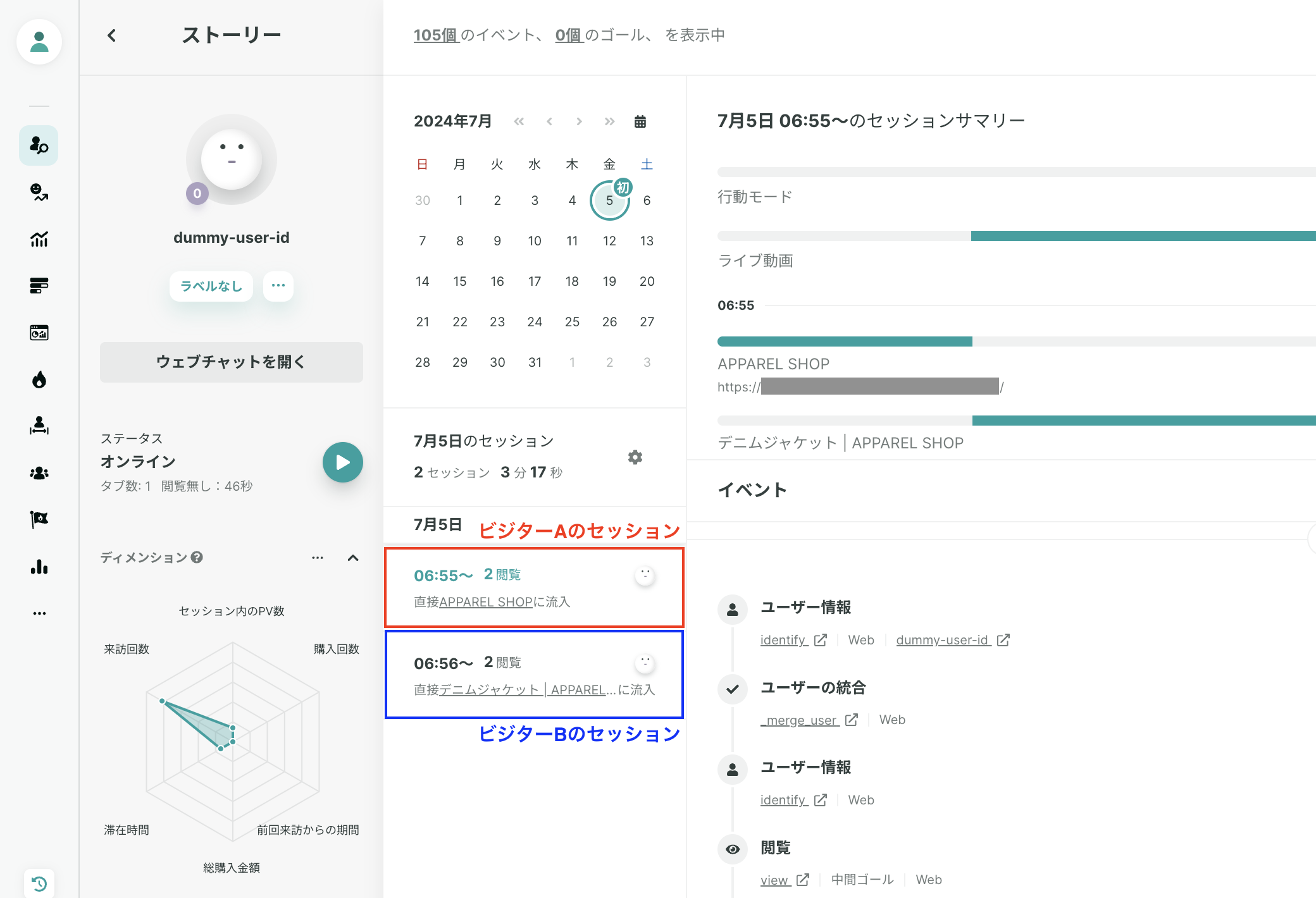Open the ディメンション three-dot options
Screen dimensions: 1316x898
pyautogui.click(x=318, y=558)
